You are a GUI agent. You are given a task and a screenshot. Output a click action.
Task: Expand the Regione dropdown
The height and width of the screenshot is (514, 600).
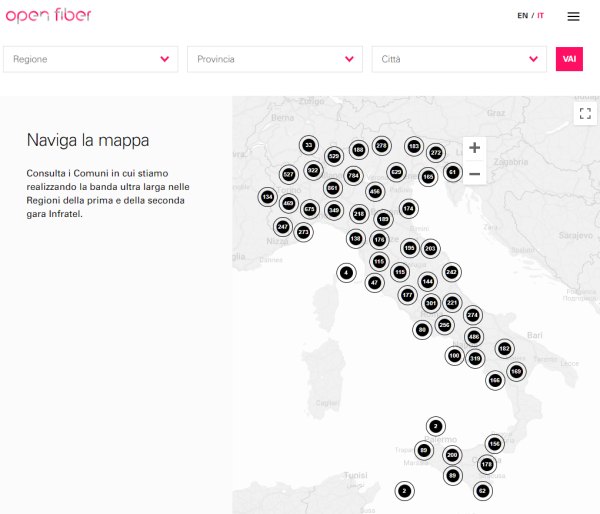91,59
